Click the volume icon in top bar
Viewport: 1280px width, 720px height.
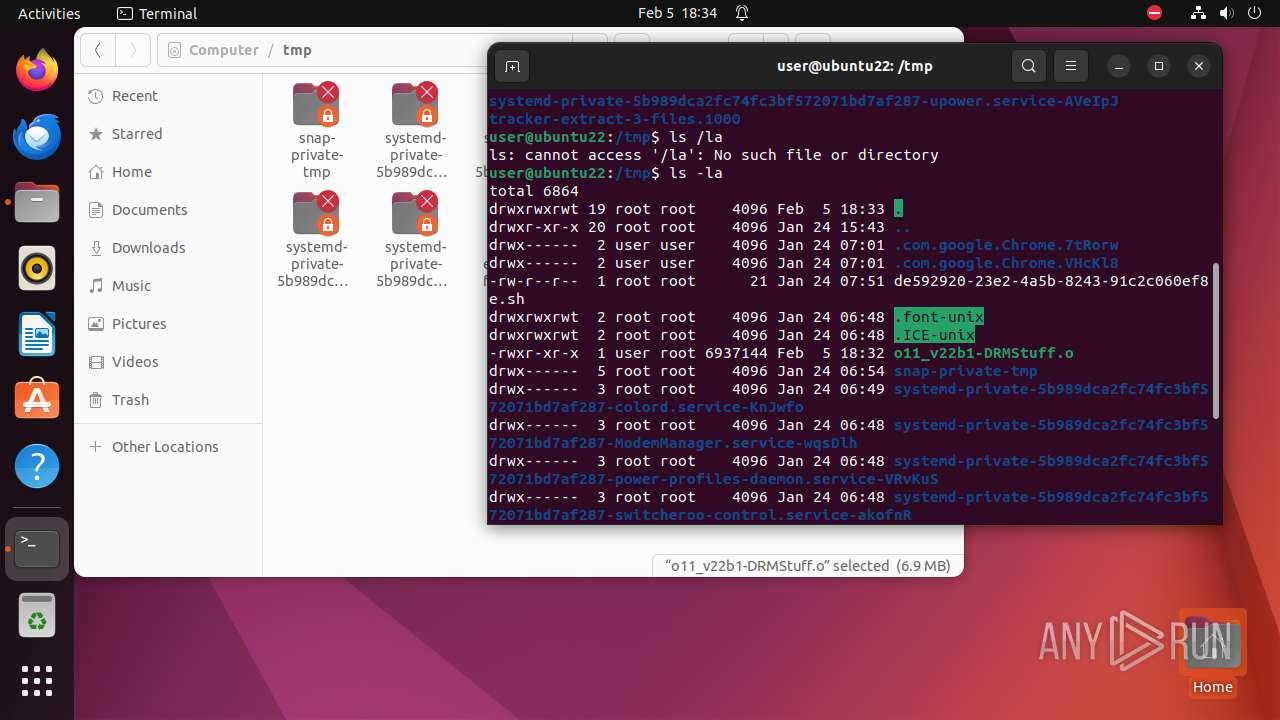point(1226,13)
